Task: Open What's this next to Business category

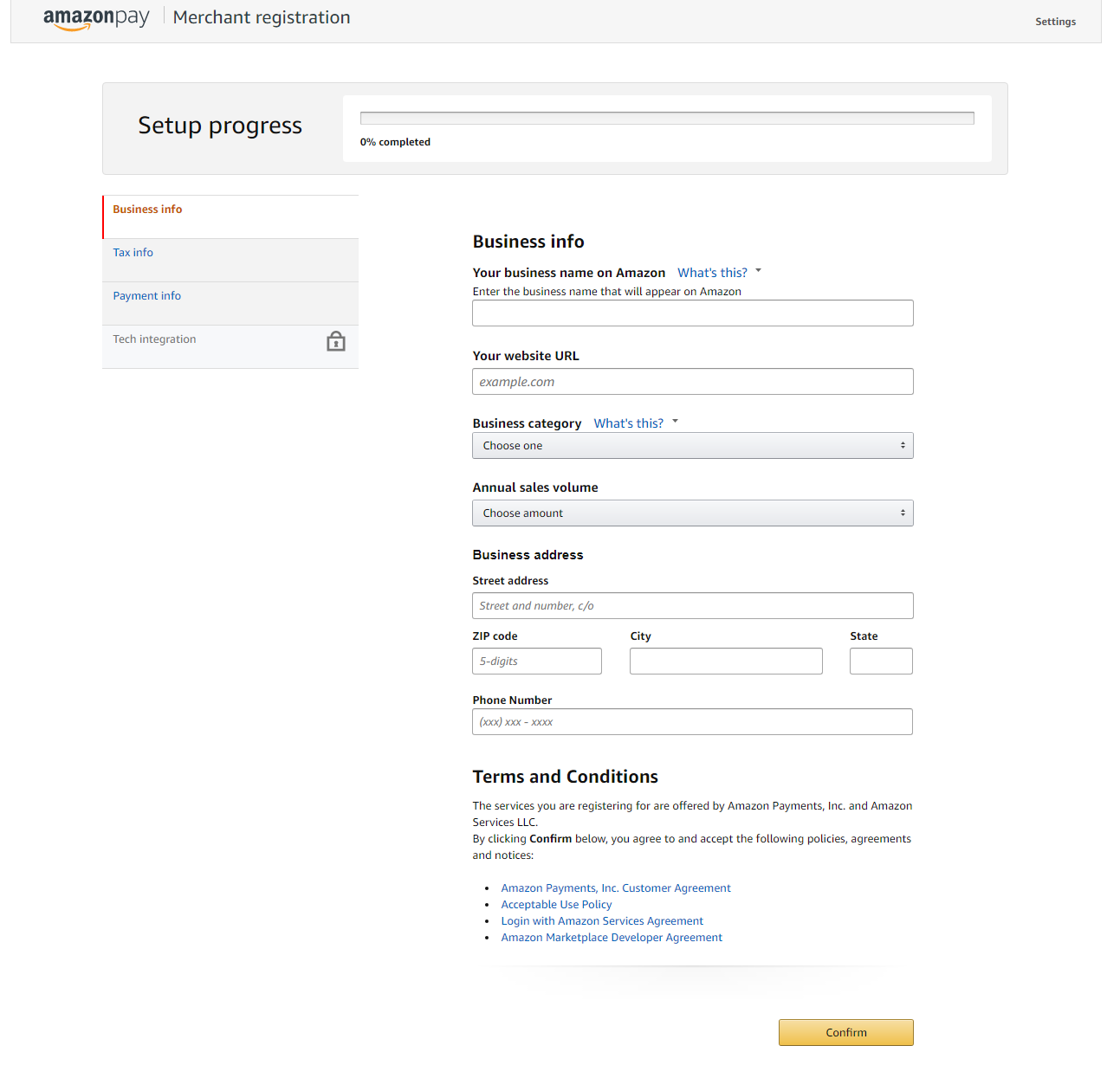Action: 628,423
